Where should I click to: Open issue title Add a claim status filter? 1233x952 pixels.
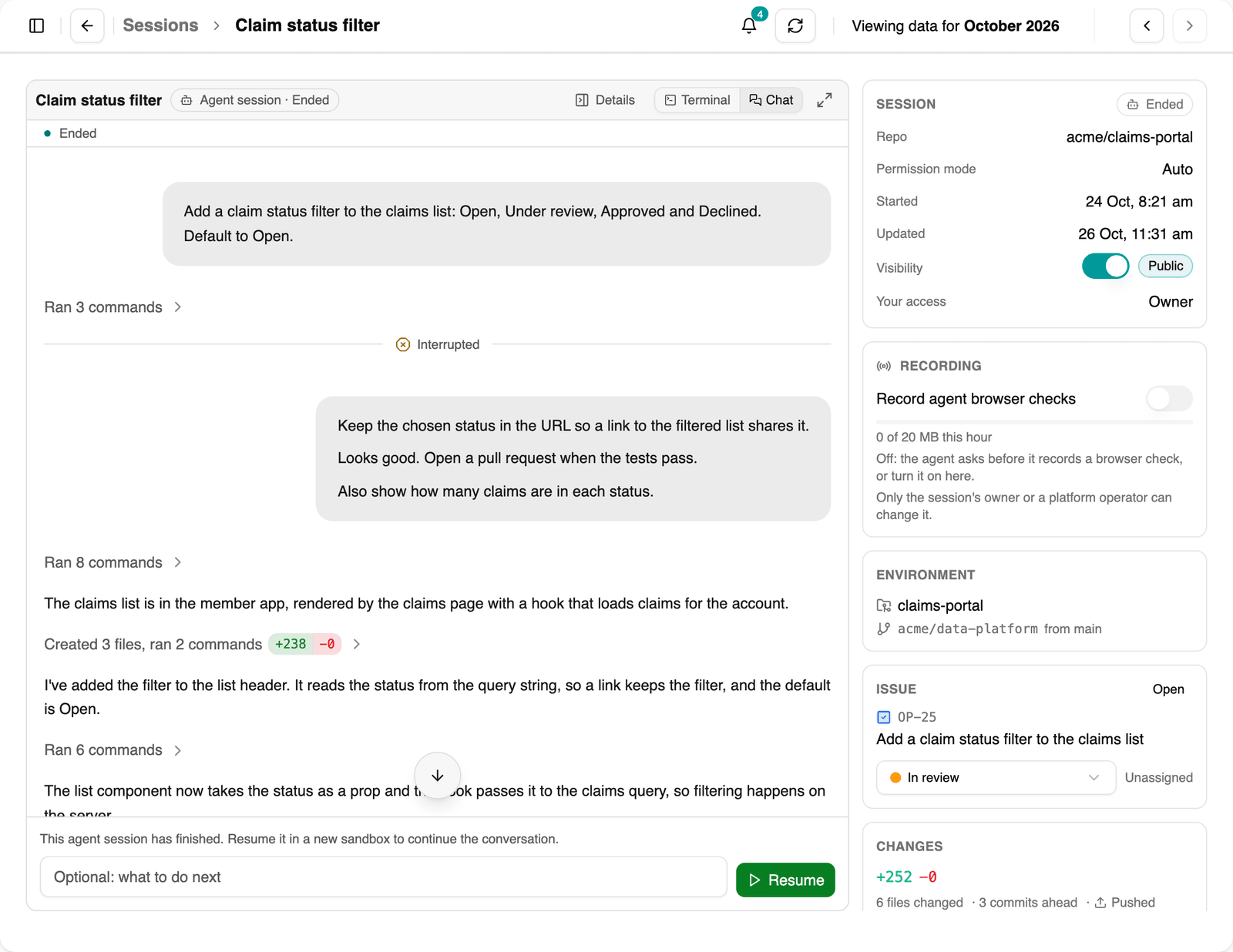pyautogui.click(x=1010, y=739)
